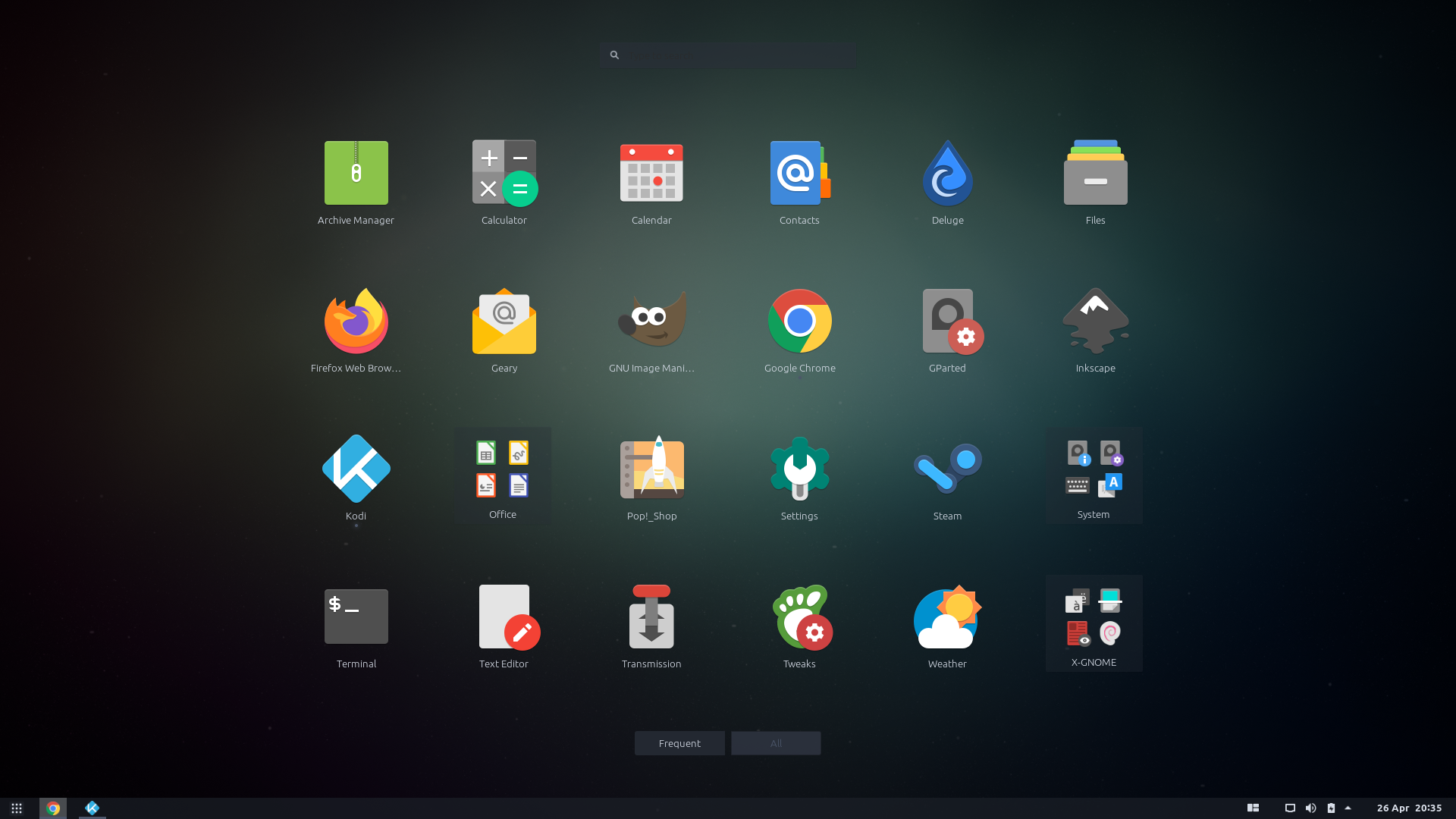Viewport: 1456px width, 819px height.
Task: Click the Chrome icon in the taskbar
Action: click(x=53, y=808)
